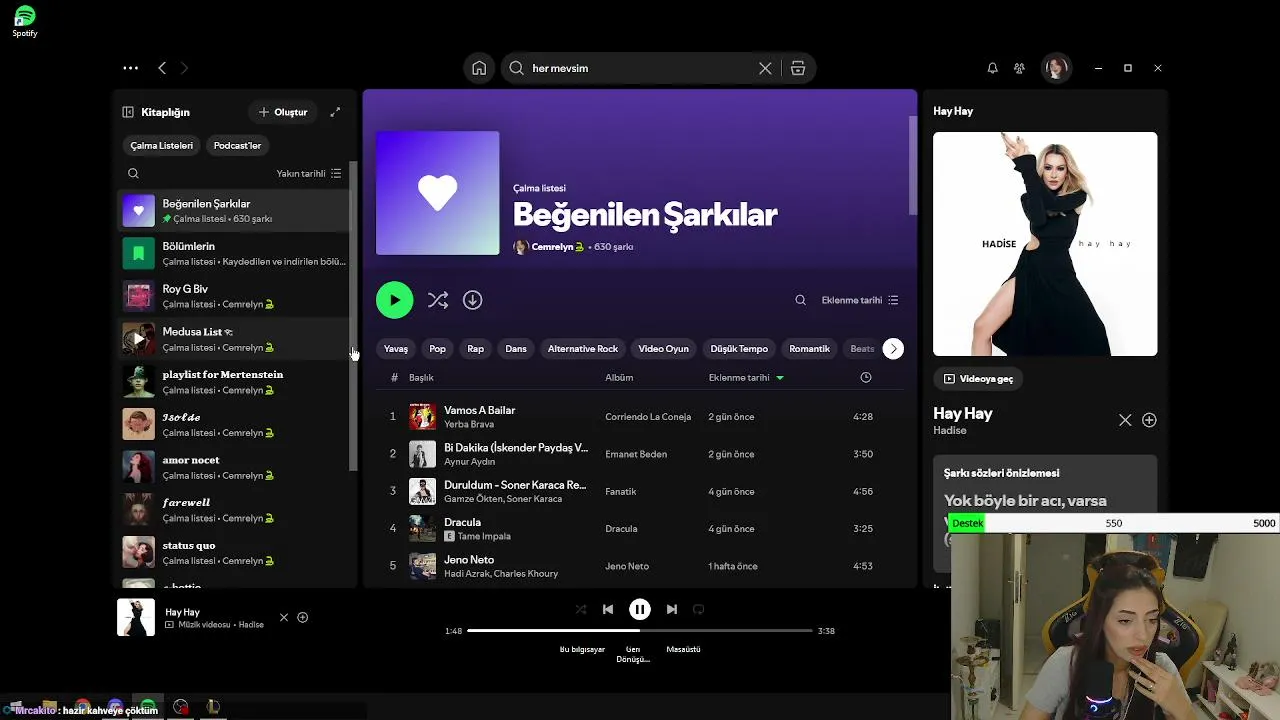This screenshot has width=1280, height=720.
Task: Open Bölümlerin playlist in library
Action: point(234,253)
